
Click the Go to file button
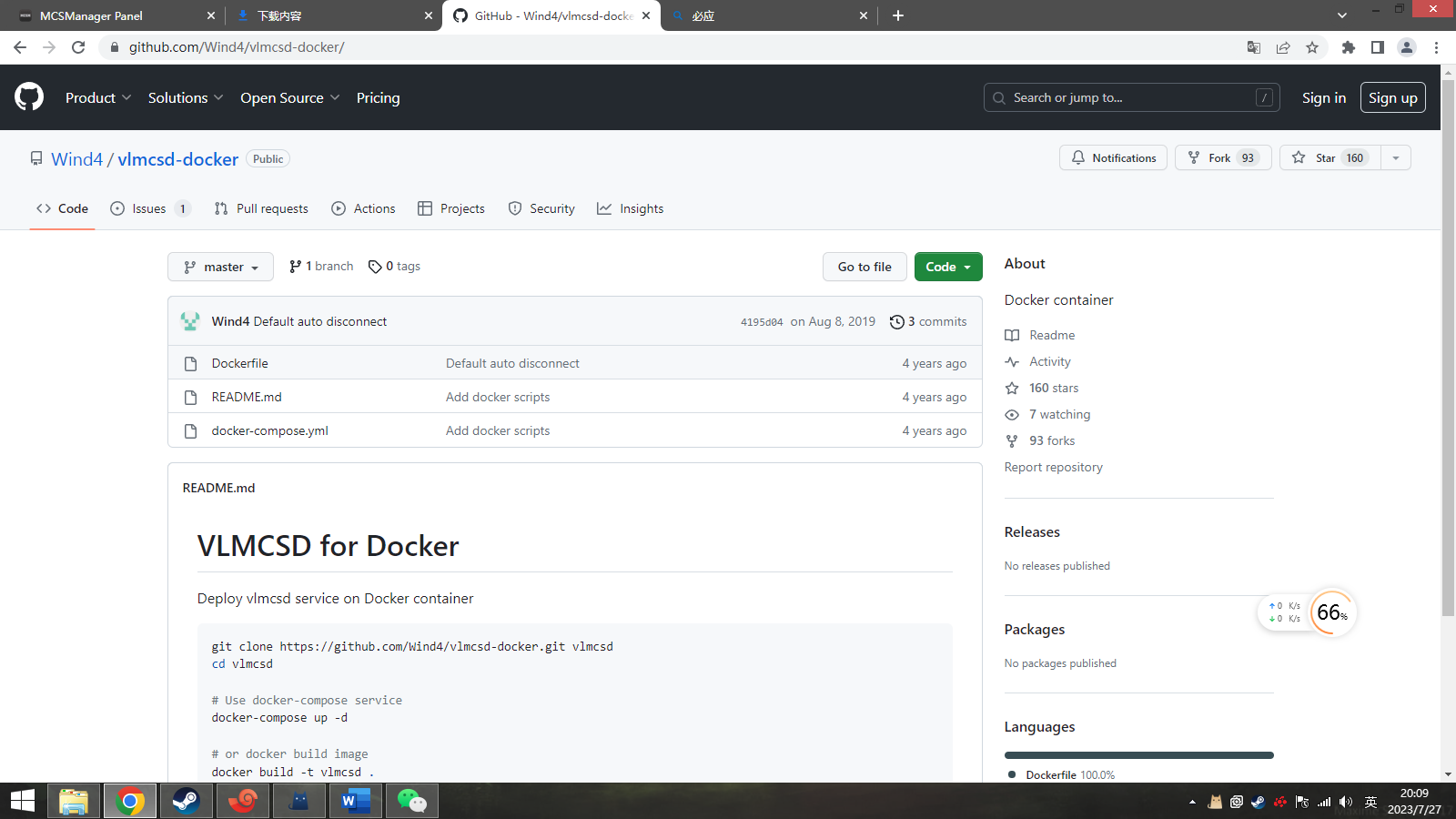click(x=864, y=267)
